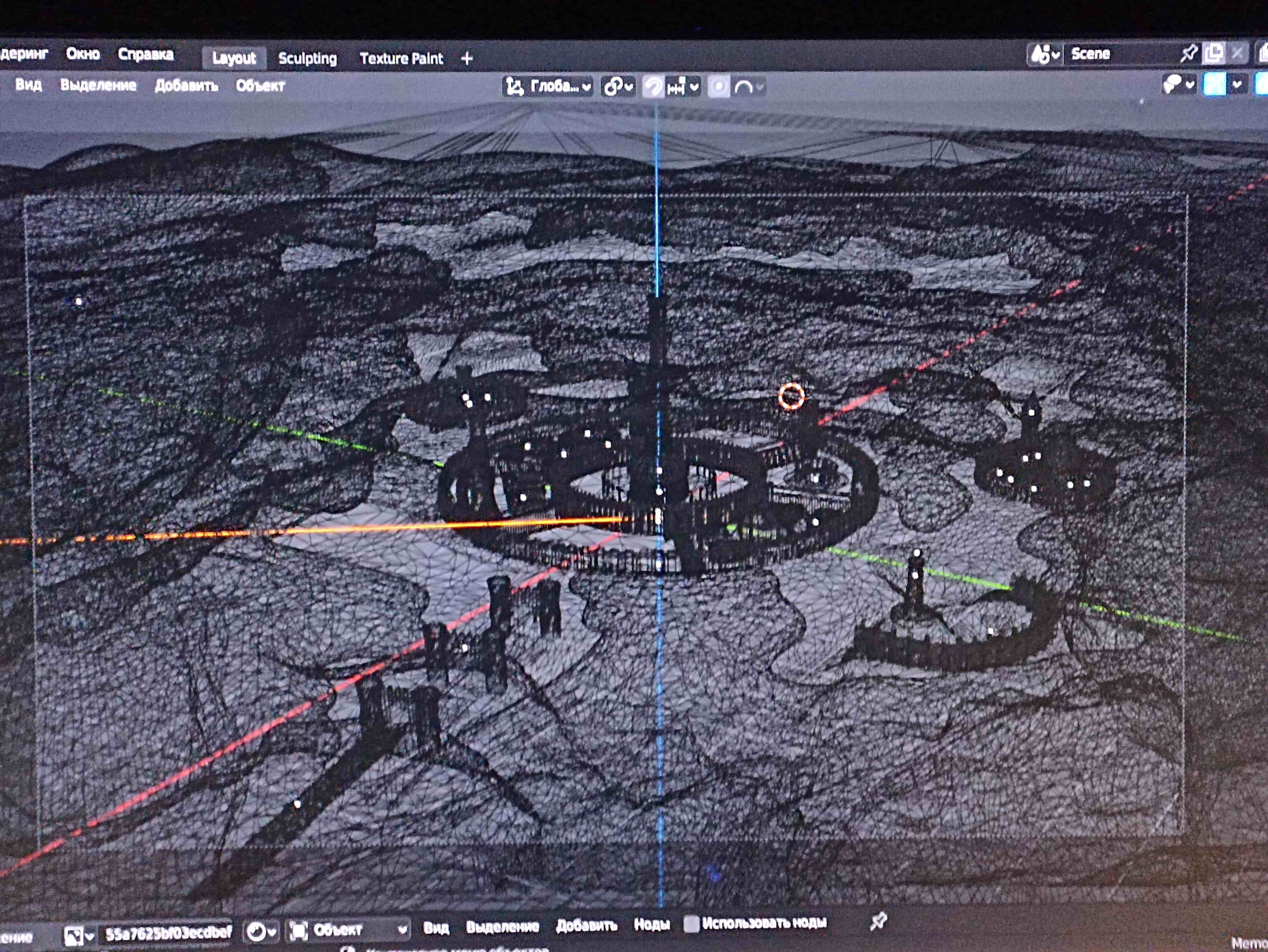1268x952 pixels.
Task: Expand the pivot point dropdown
Action: click(618, 87)
